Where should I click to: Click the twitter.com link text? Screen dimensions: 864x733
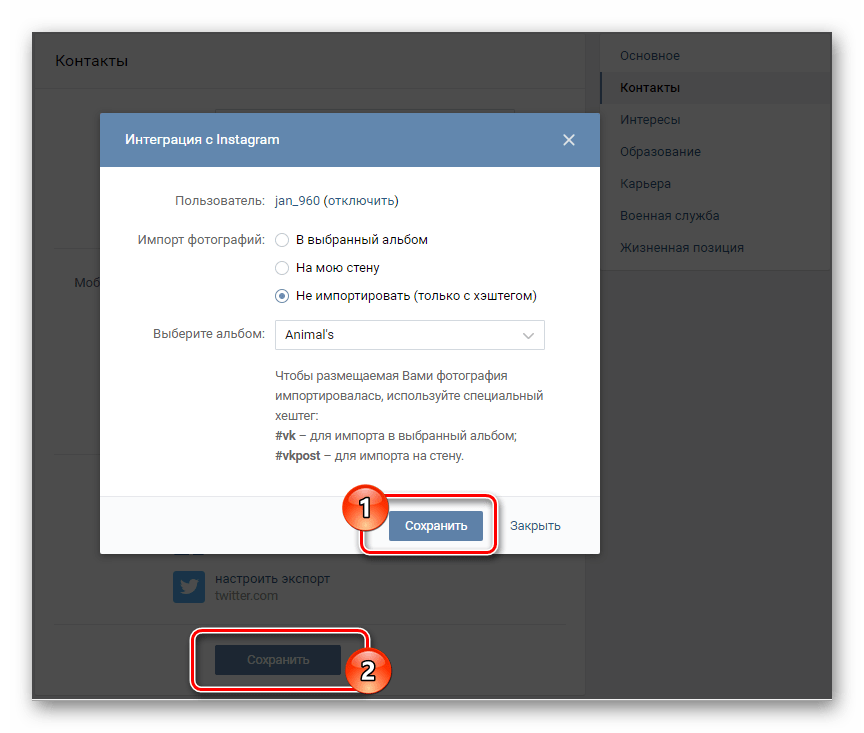coord(246,596)
